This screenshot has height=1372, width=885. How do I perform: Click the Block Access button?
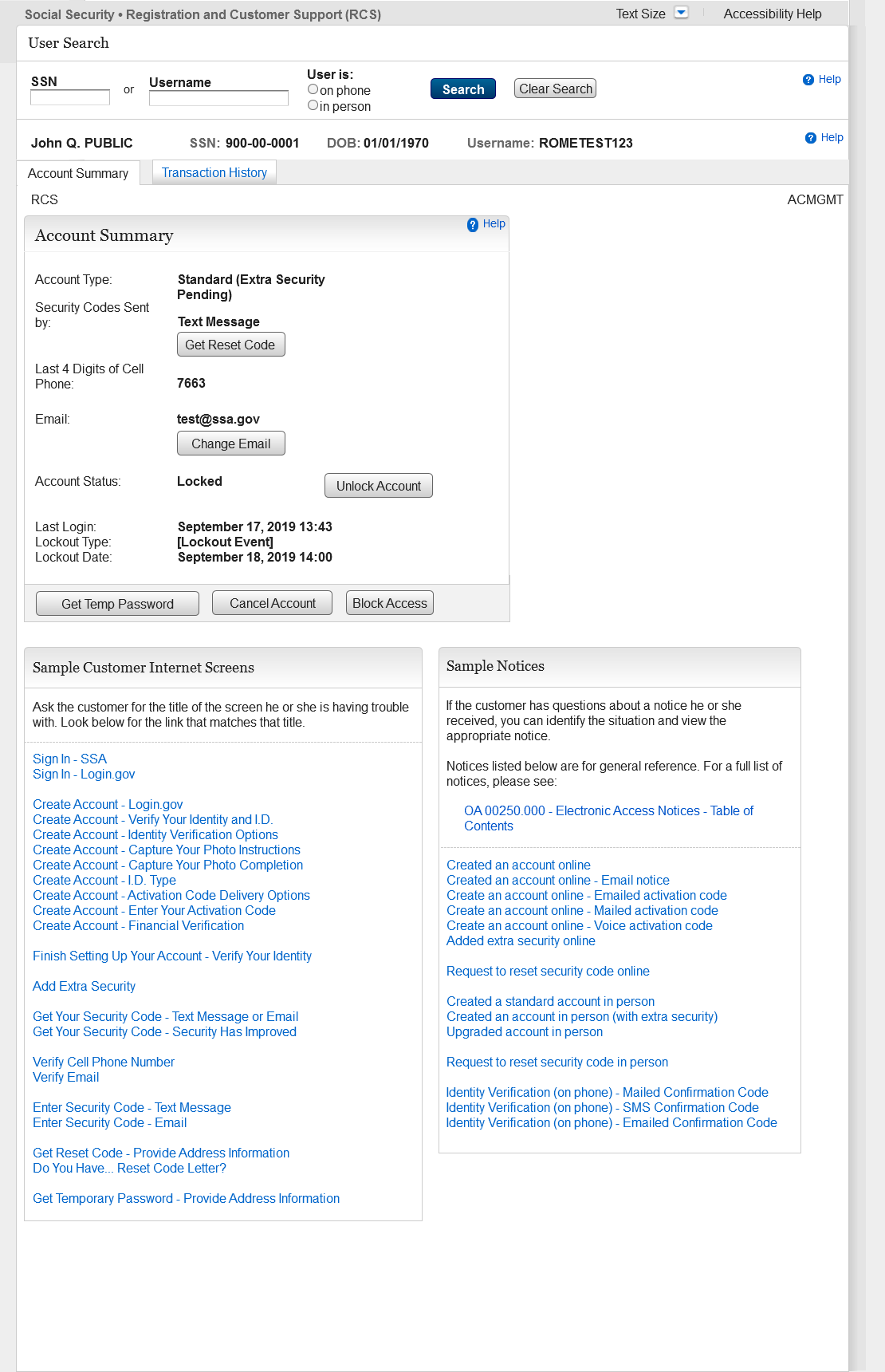390,603
